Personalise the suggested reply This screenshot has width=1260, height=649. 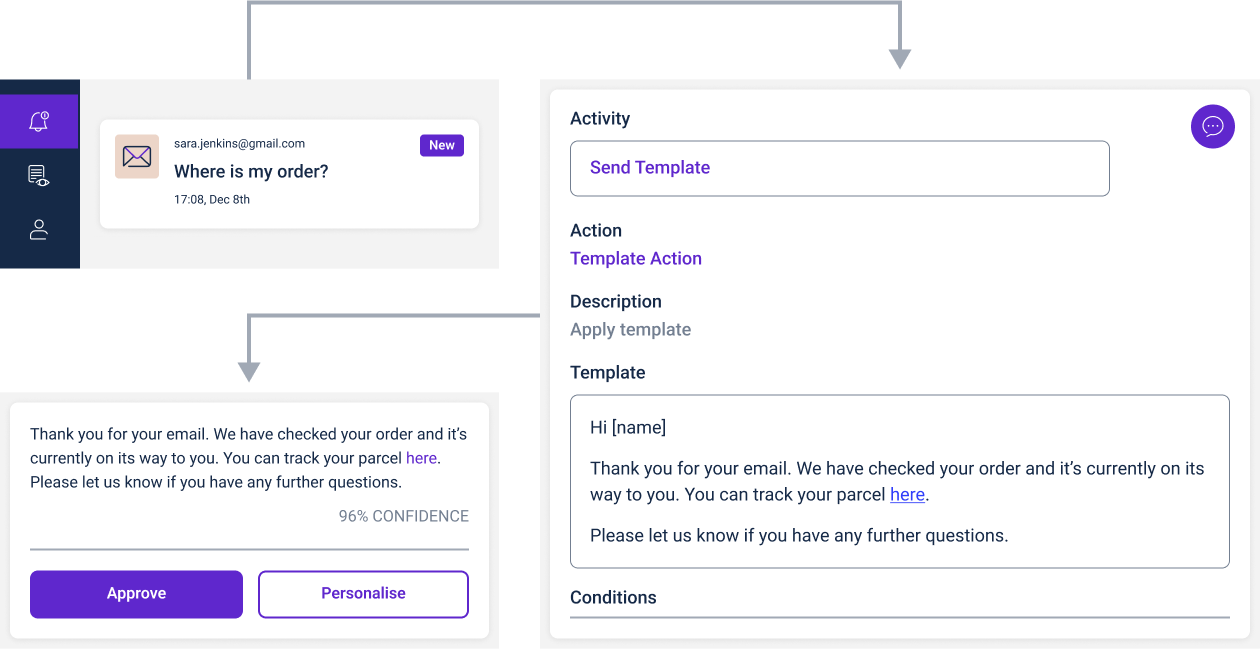click(363, 594)
